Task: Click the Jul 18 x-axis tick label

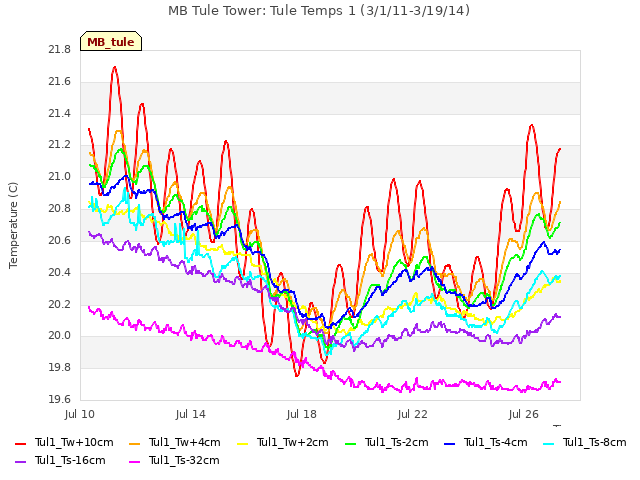Action: 302,414
